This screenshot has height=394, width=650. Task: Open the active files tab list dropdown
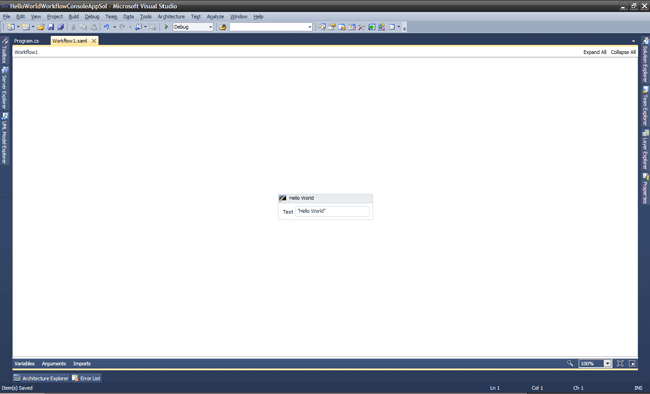633,41
